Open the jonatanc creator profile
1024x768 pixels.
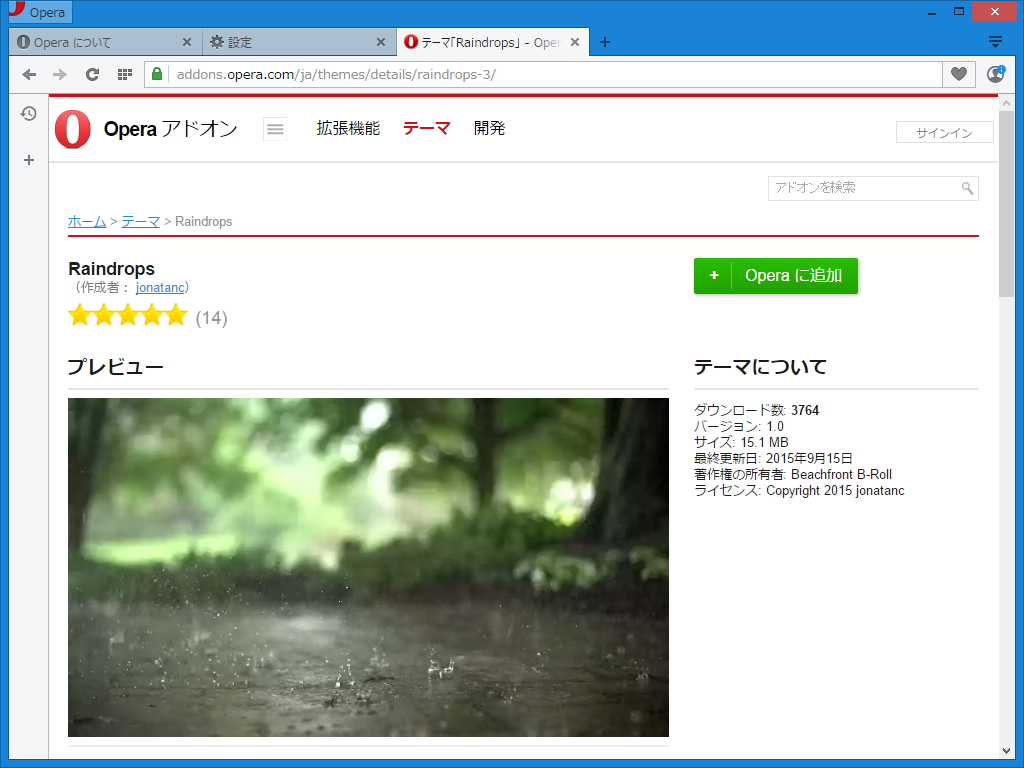click(160, 287)
